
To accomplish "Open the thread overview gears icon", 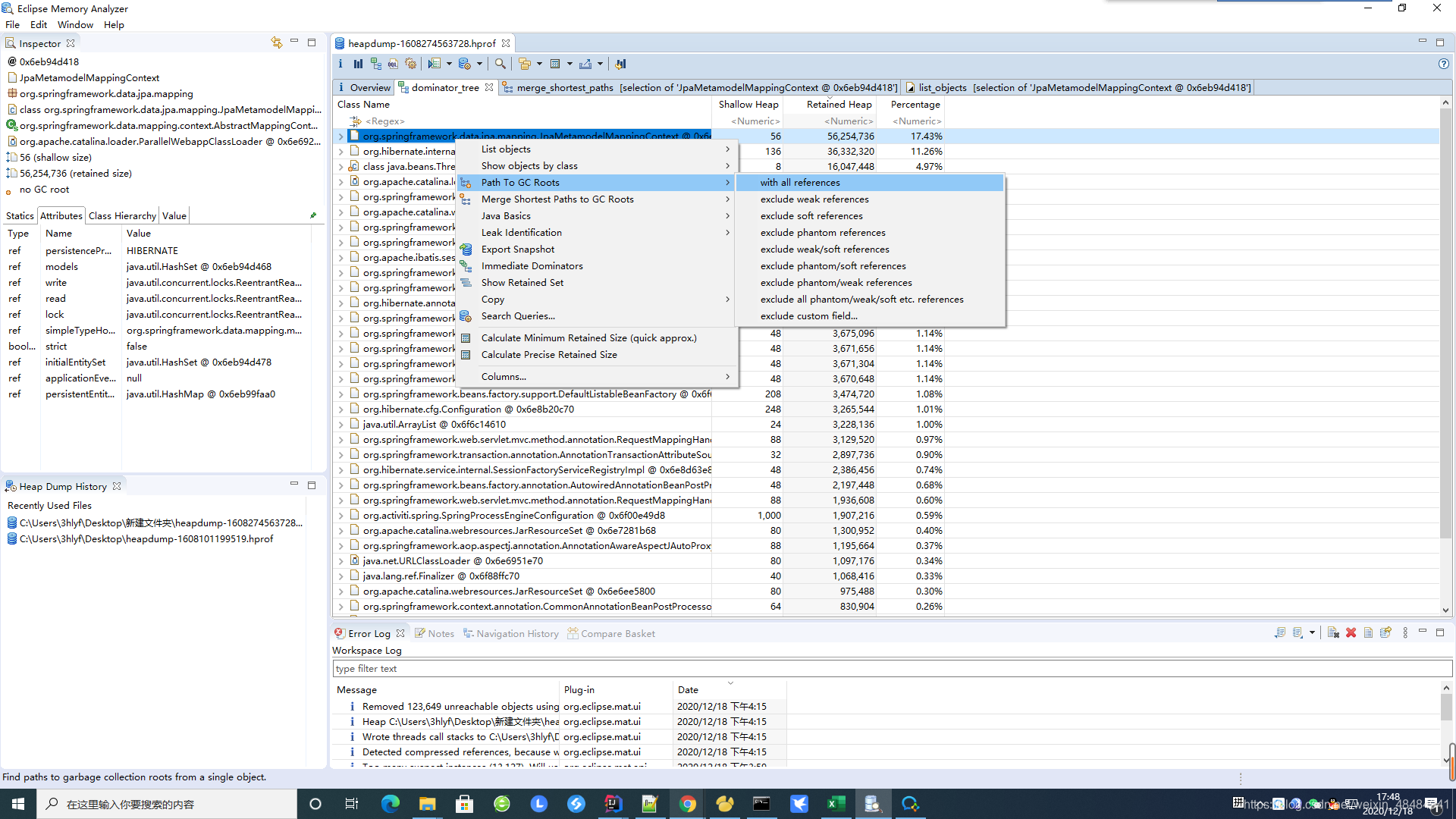I will [410, 64].
